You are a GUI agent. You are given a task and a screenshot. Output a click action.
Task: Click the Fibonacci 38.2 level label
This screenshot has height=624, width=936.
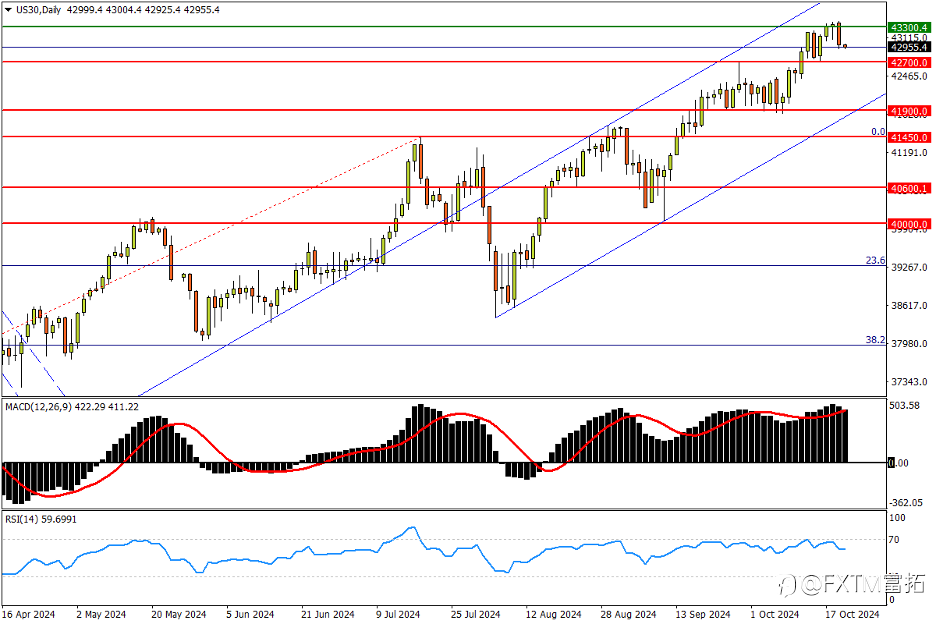click(x=876, y=340)
